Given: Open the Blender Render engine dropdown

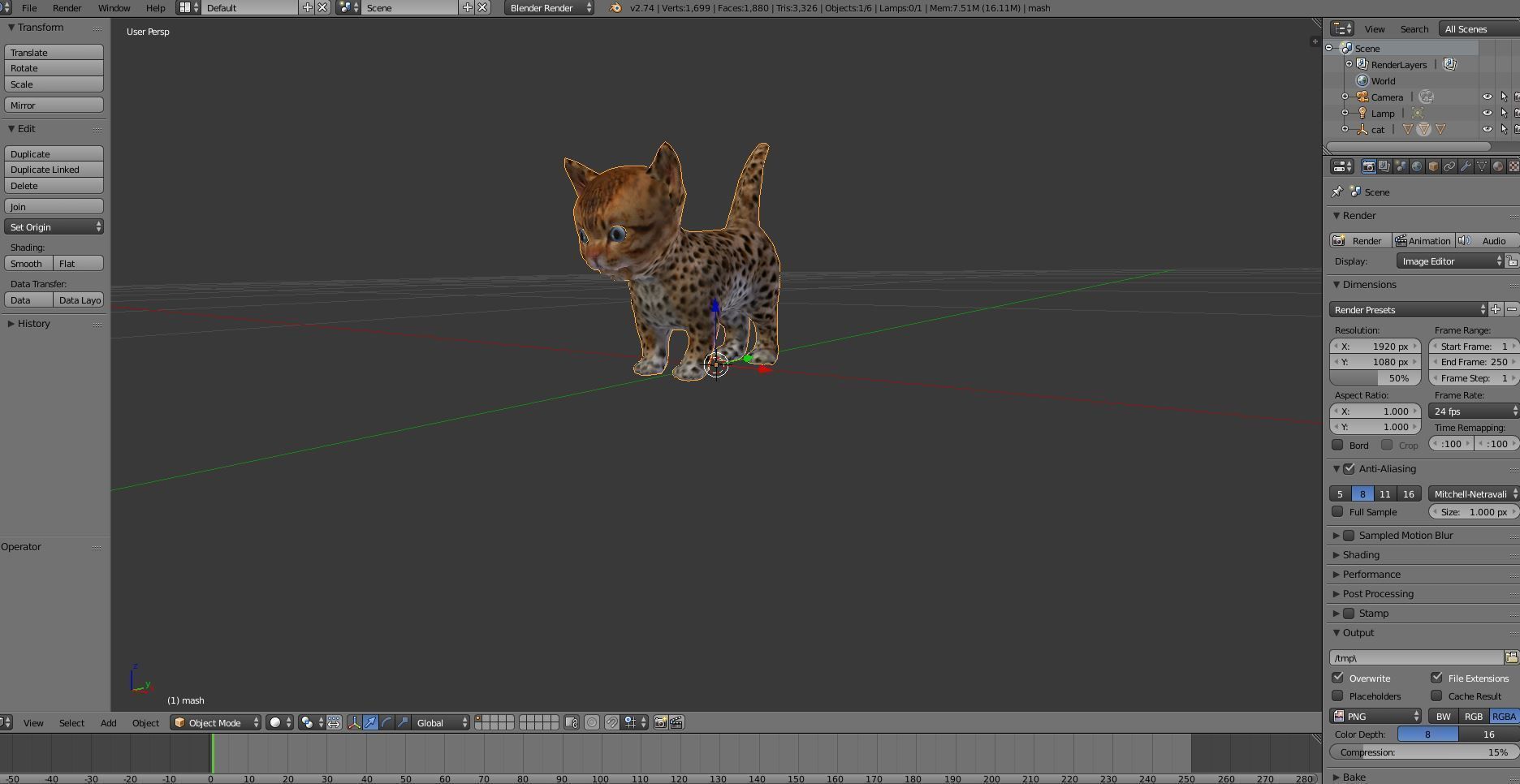Looking at the screenshot, I should tap(549, 8).
